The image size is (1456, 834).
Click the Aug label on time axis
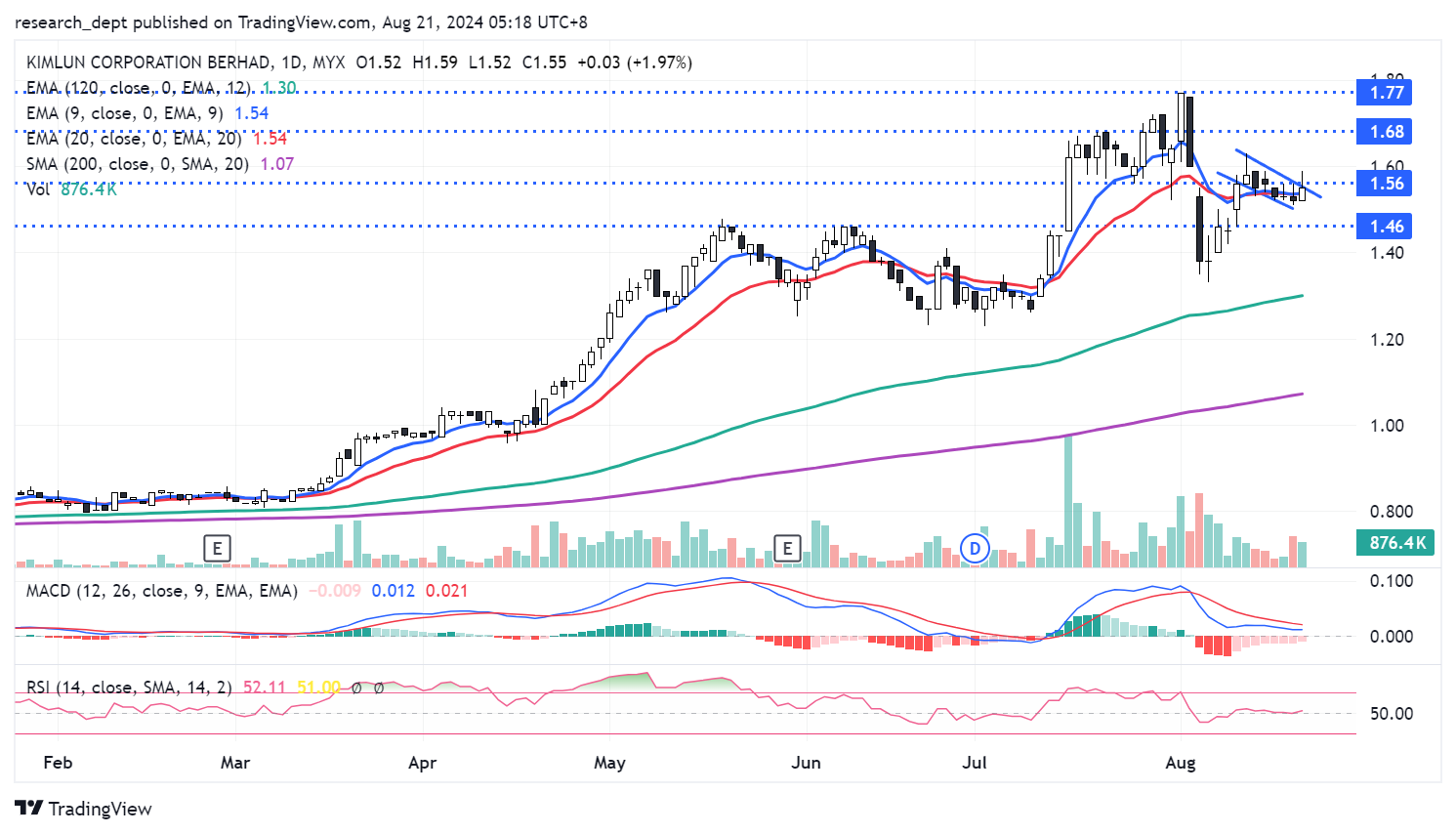1180,763
